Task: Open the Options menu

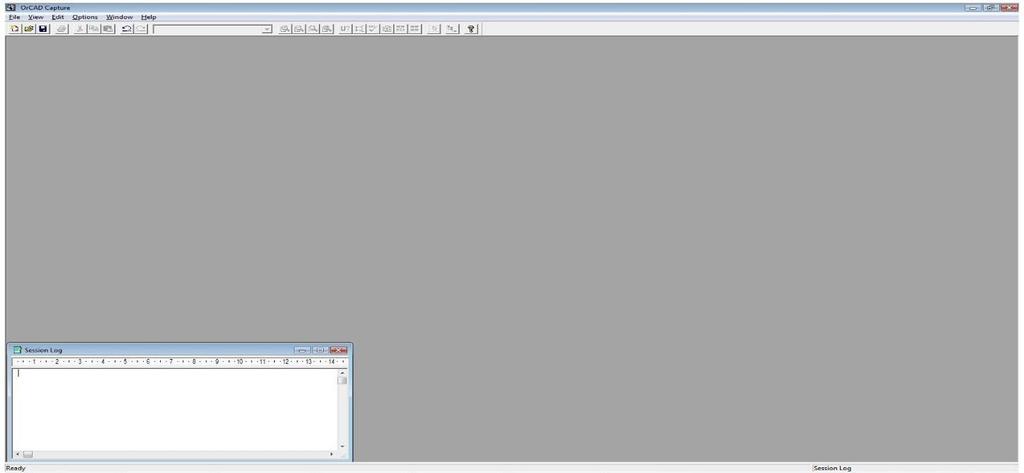Action: pos(85,17)
